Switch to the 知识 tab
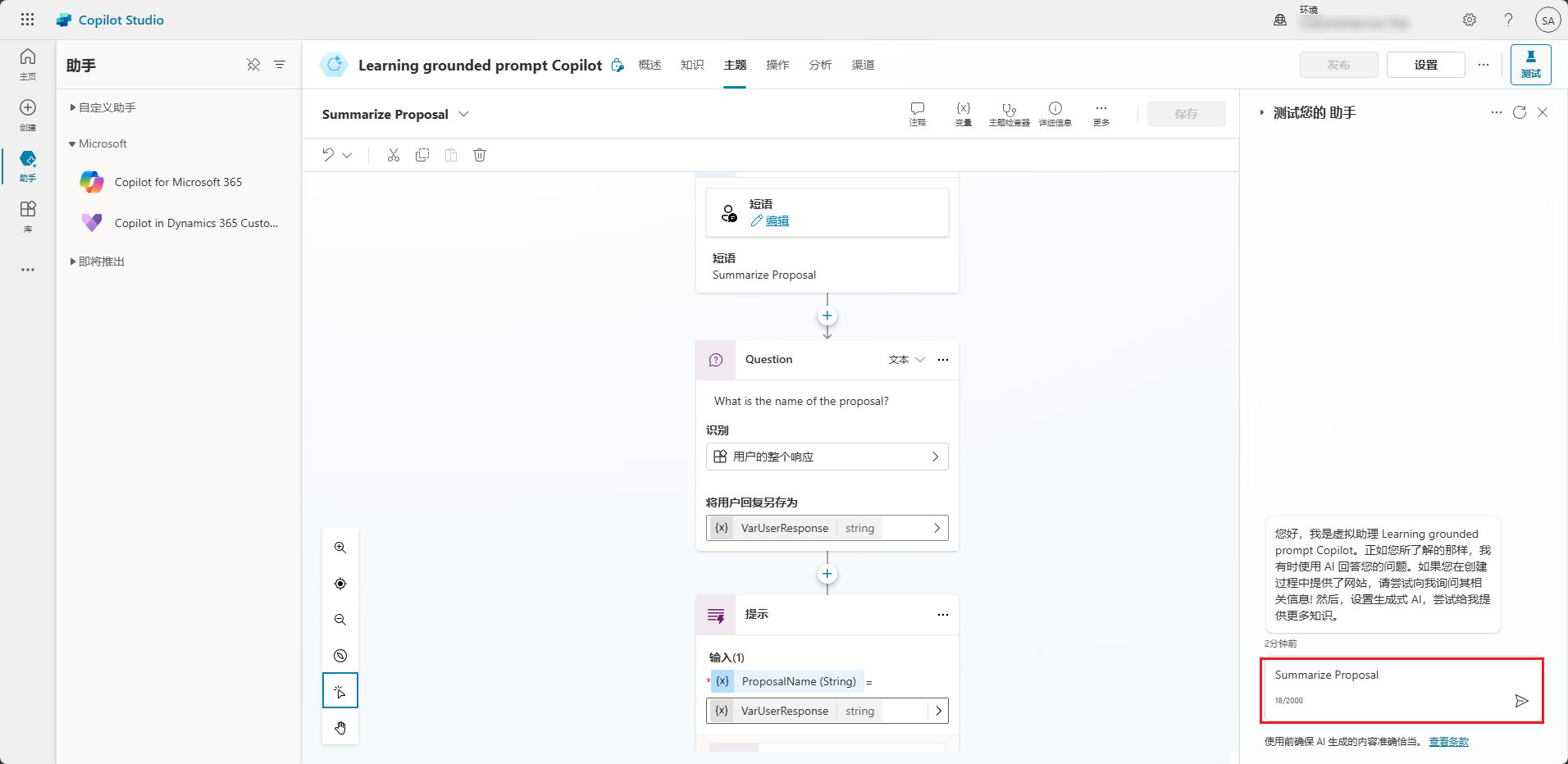 (692, 65)
